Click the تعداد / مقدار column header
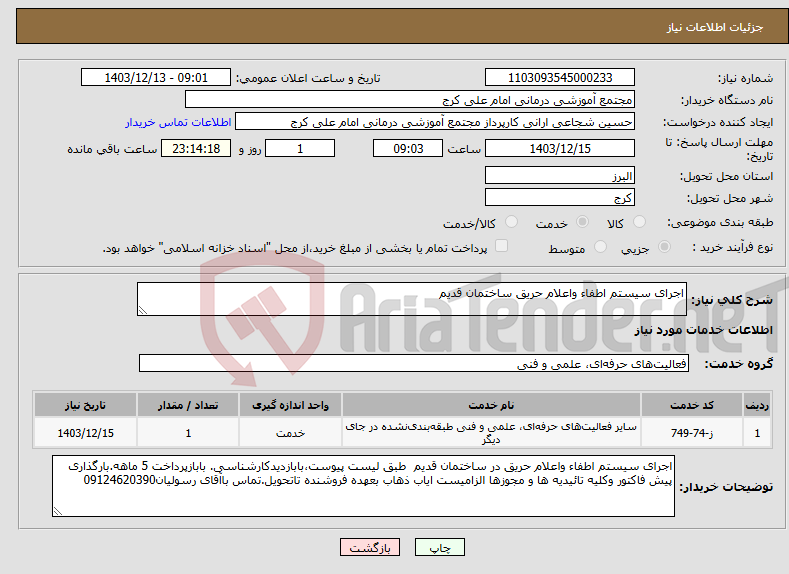Image resolution: width=789 pixels, height=574 pixels. click(188, 405)
